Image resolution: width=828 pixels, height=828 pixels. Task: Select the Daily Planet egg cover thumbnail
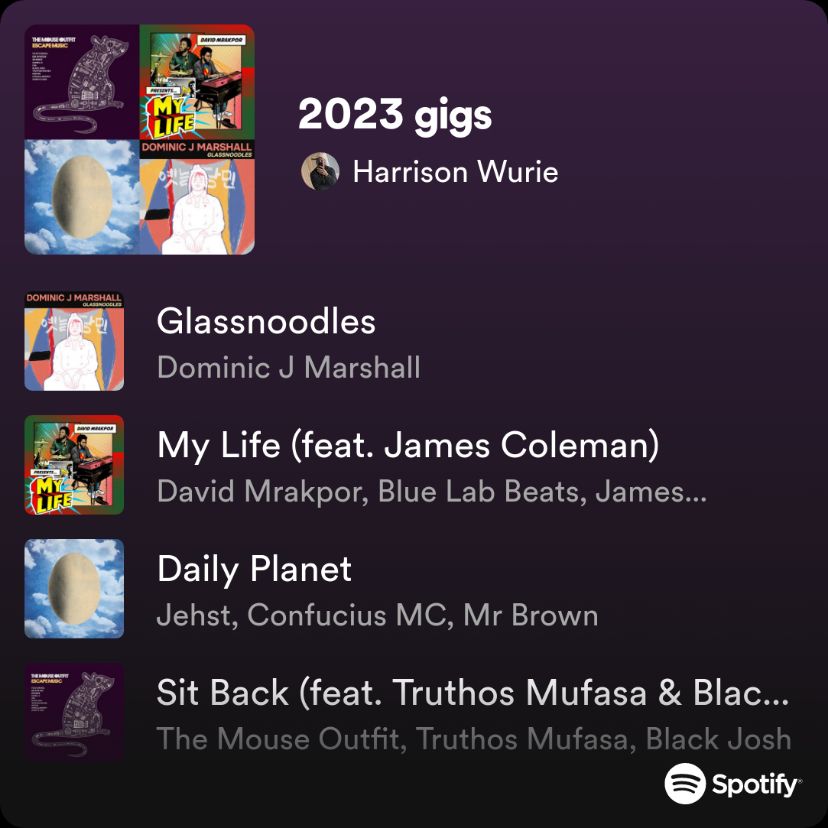(74, 588)
